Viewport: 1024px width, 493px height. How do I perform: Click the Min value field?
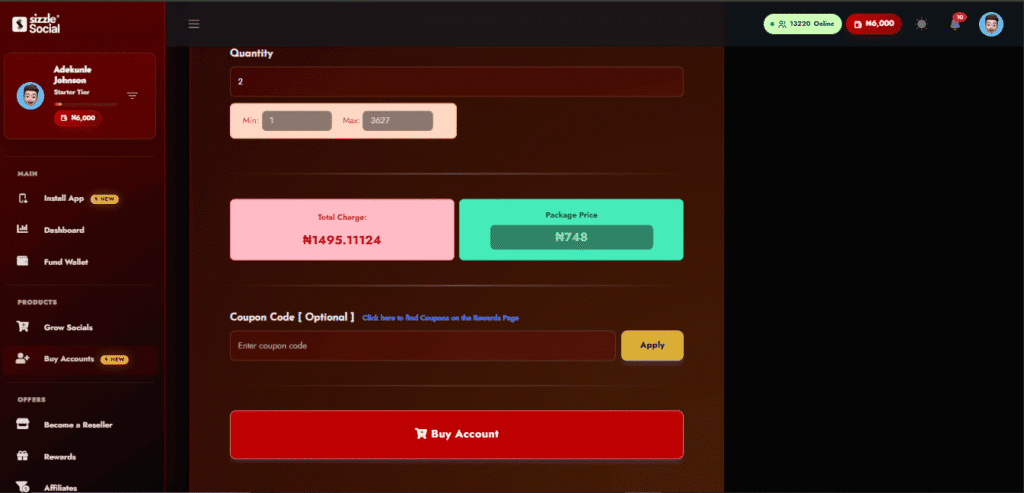[x=297, y=121]
